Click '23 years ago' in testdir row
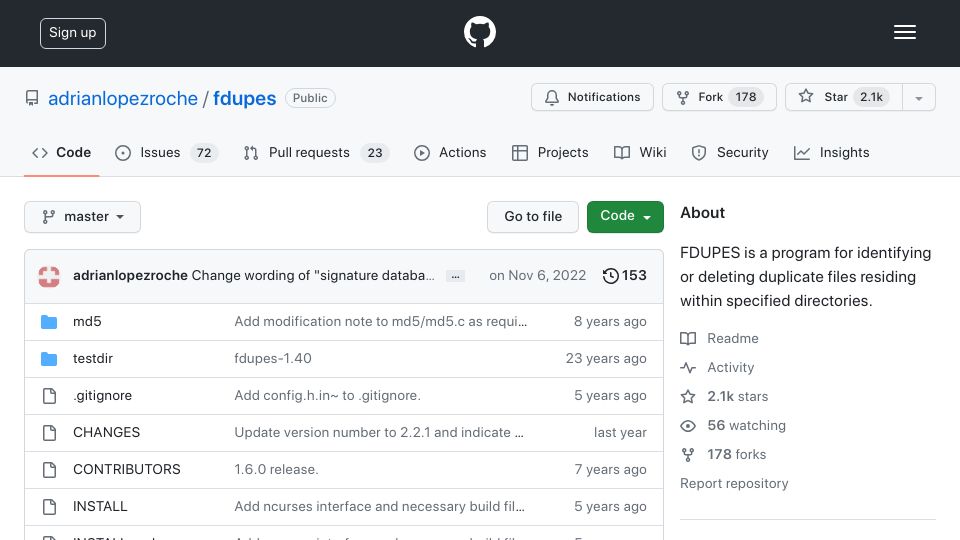 tap(606, 358)
